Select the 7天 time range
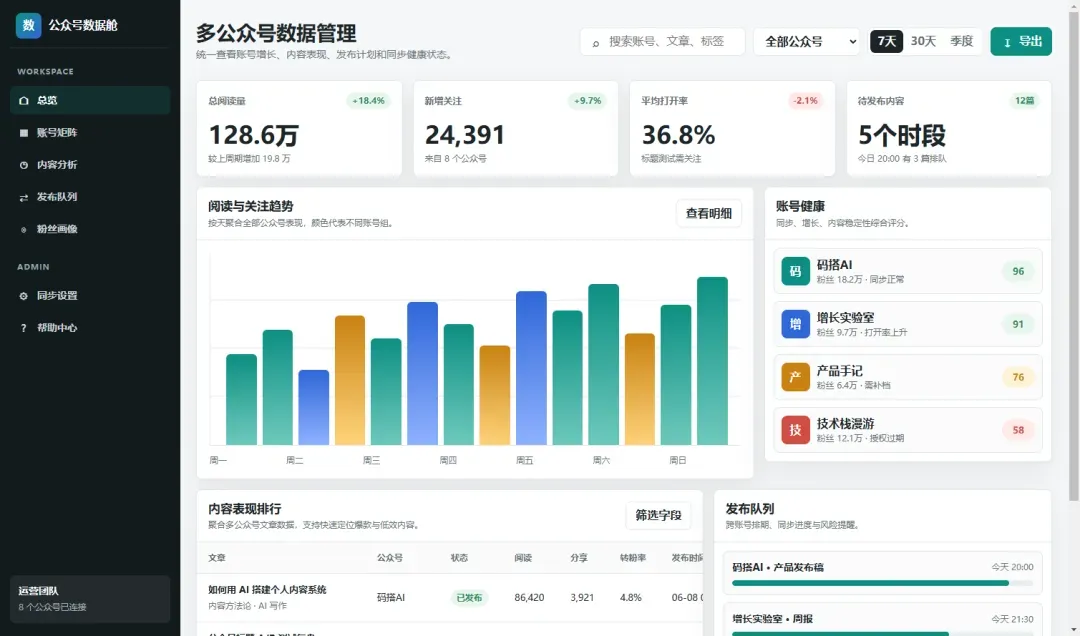Image resolution: width=1080 pixels, height=636 pixels. (886, 41)
